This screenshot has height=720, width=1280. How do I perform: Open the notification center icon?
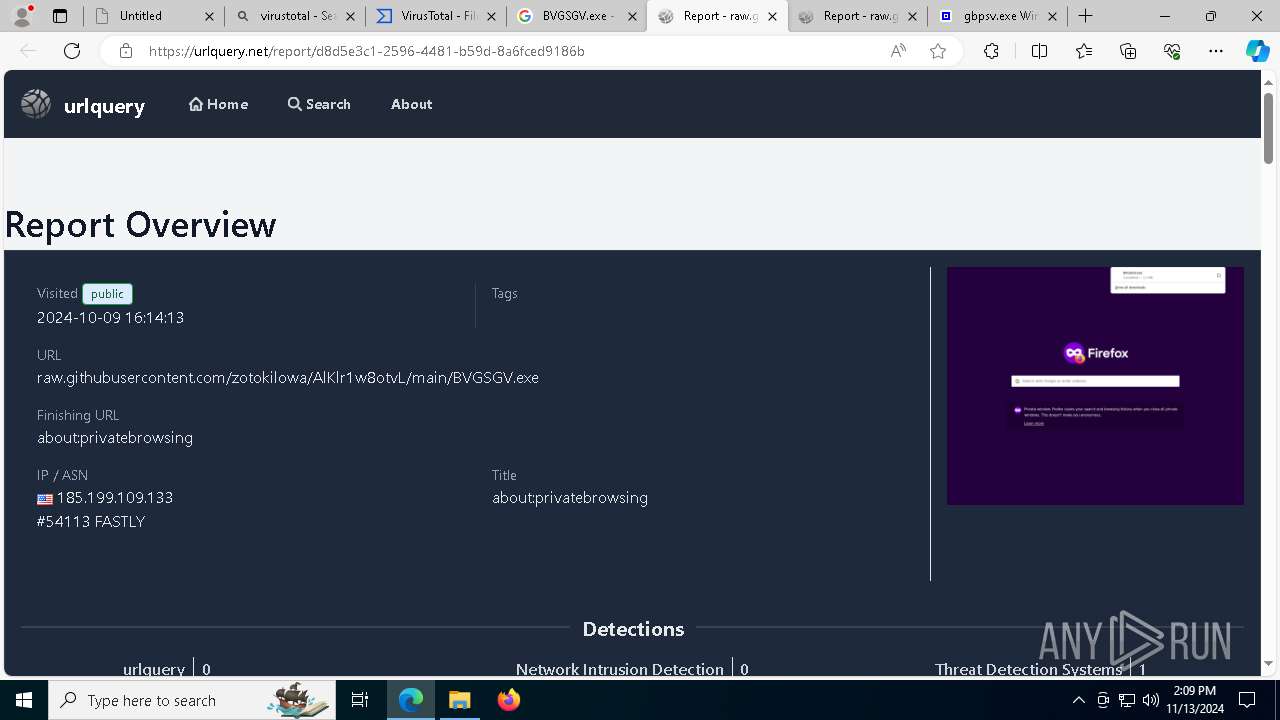click(x=1247, y=700)
